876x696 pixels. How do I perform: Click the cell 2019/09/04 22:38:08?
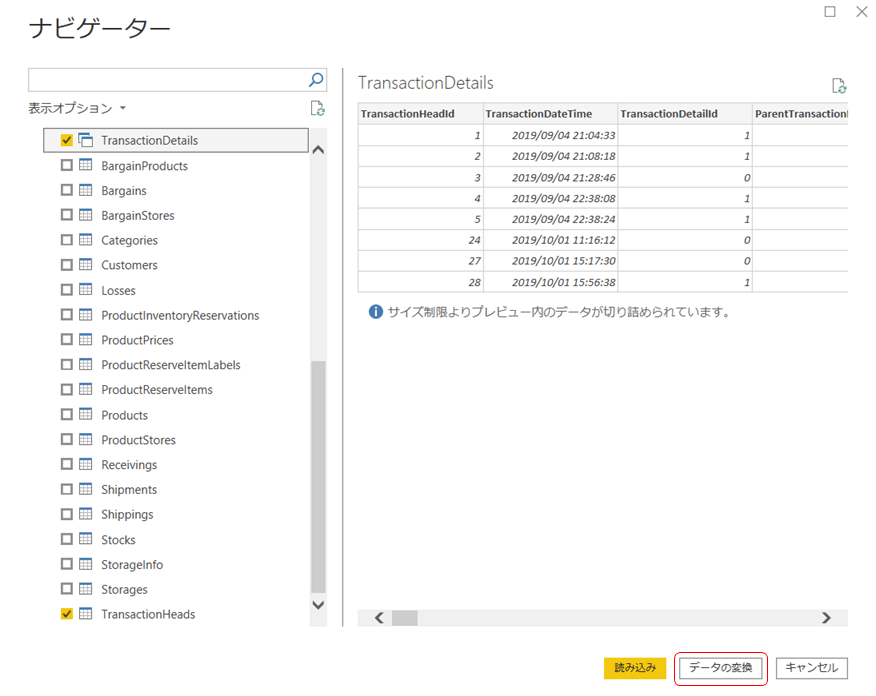point(550,198)
